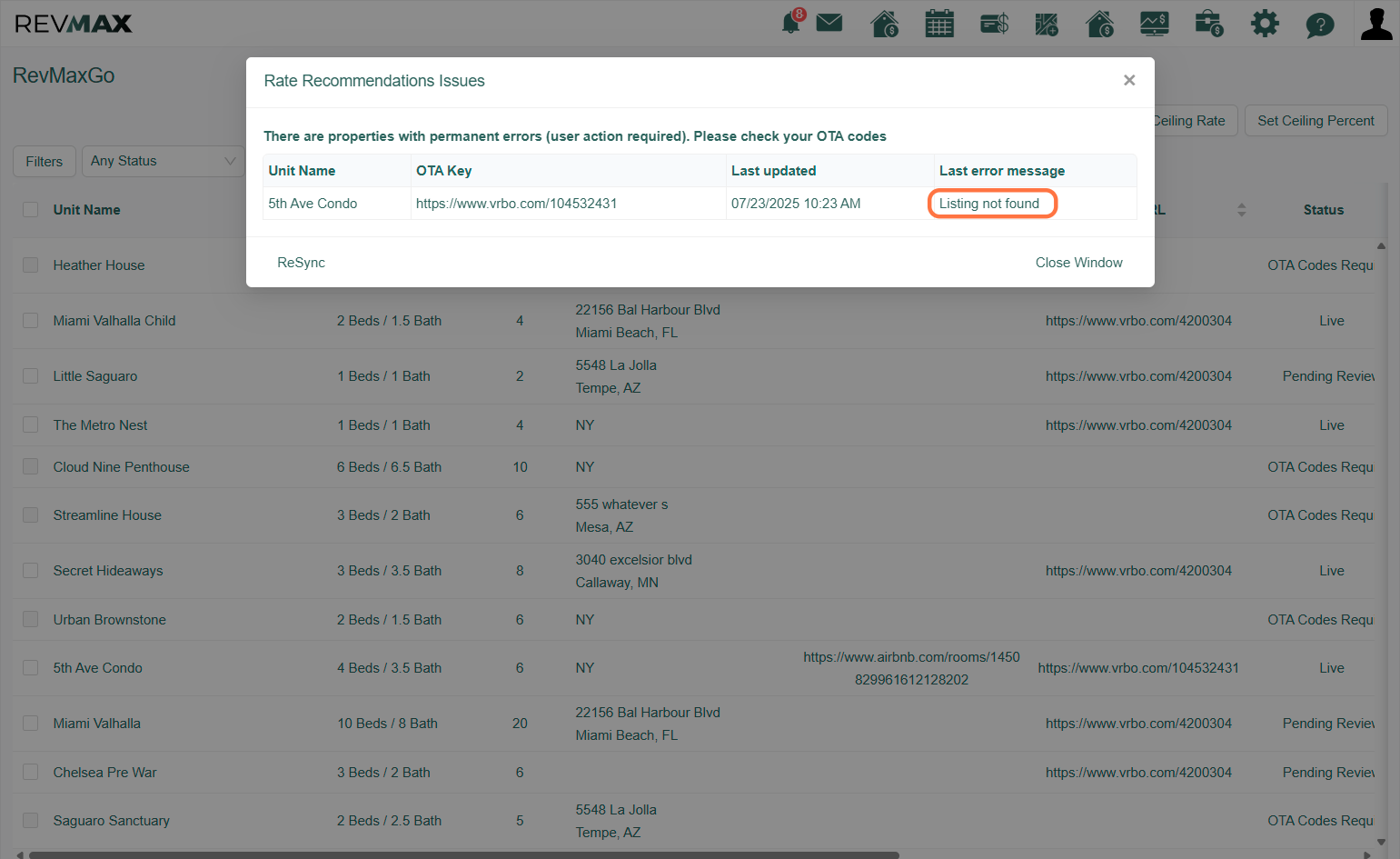Open the calendar icon in top bar
Viewport: 1400px width, 859px height.
(939, 24)
